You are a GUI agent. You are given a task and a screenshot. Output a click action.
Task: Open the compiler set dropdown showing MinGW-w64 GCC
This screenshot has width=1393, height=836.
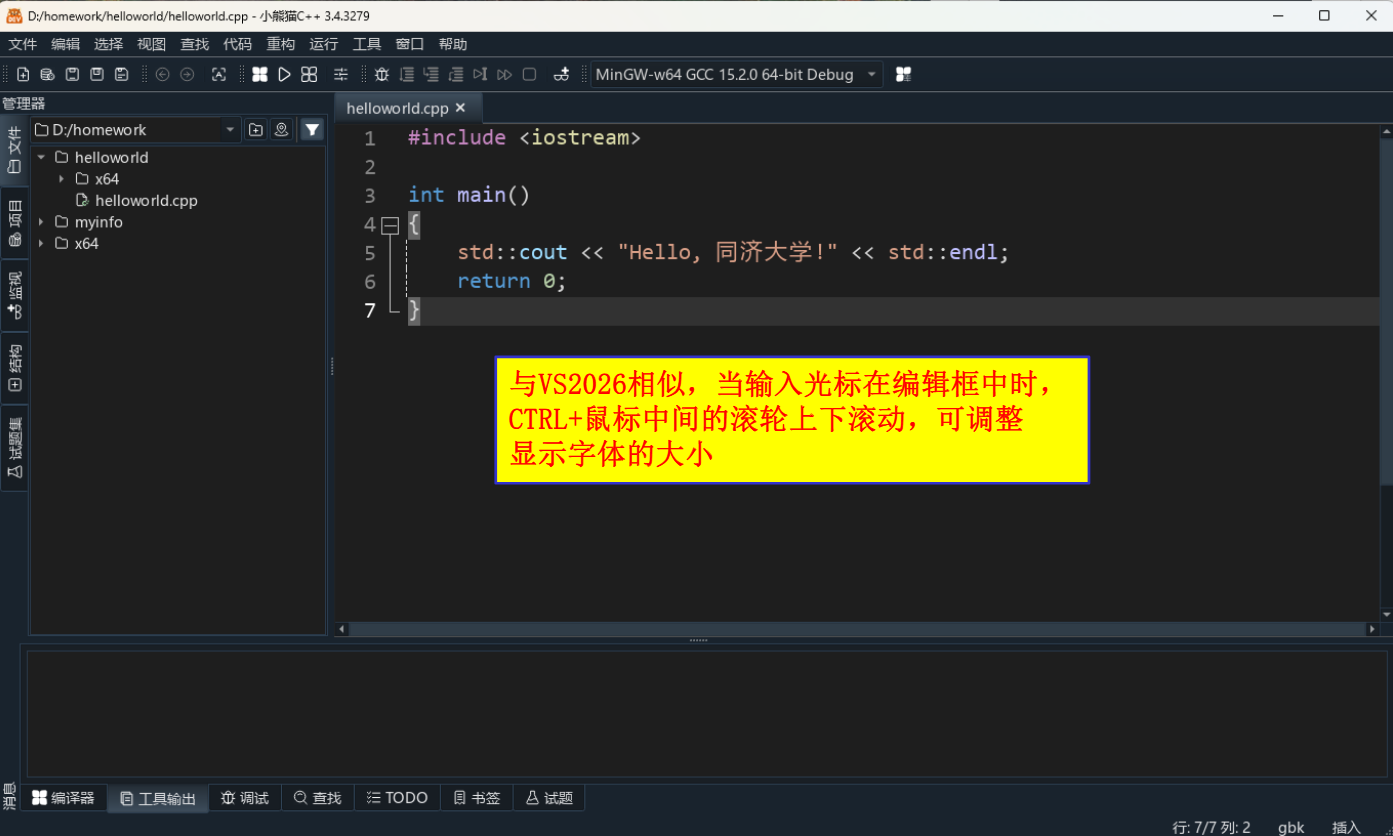click(869, 74)
